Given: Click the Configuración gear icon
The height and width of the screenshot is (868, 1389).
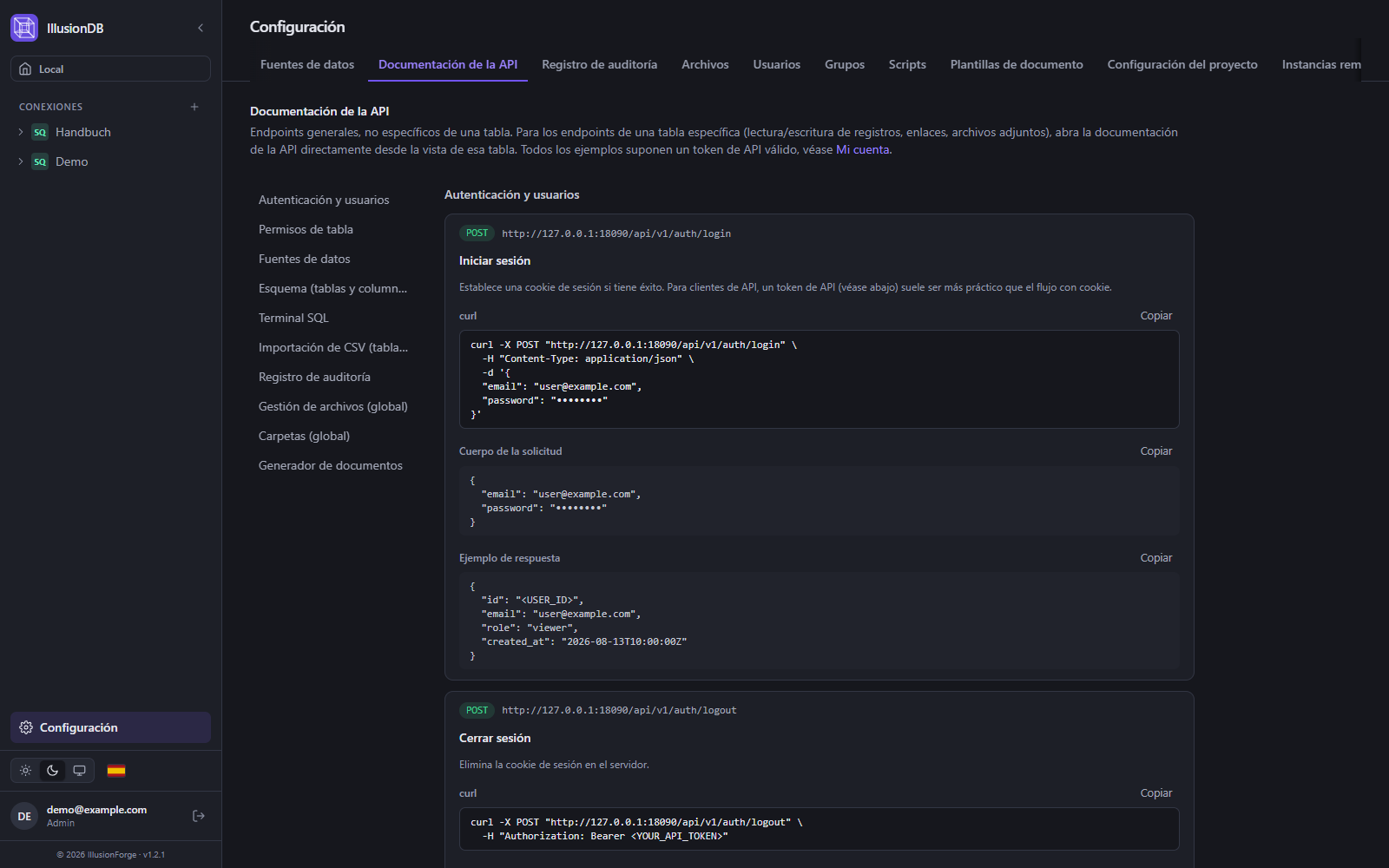Looking at the screenshot, I should click(26, 727).
